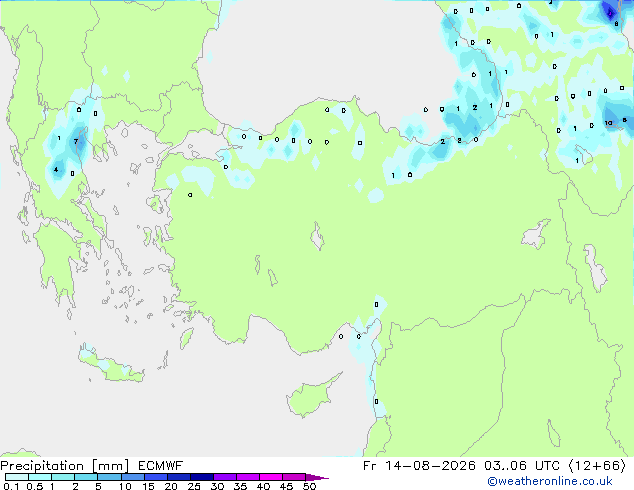Click the precipitation value '4' on the map
This screenshot has height=490, width=634.
pyautogui.click(x=56, y=169)
